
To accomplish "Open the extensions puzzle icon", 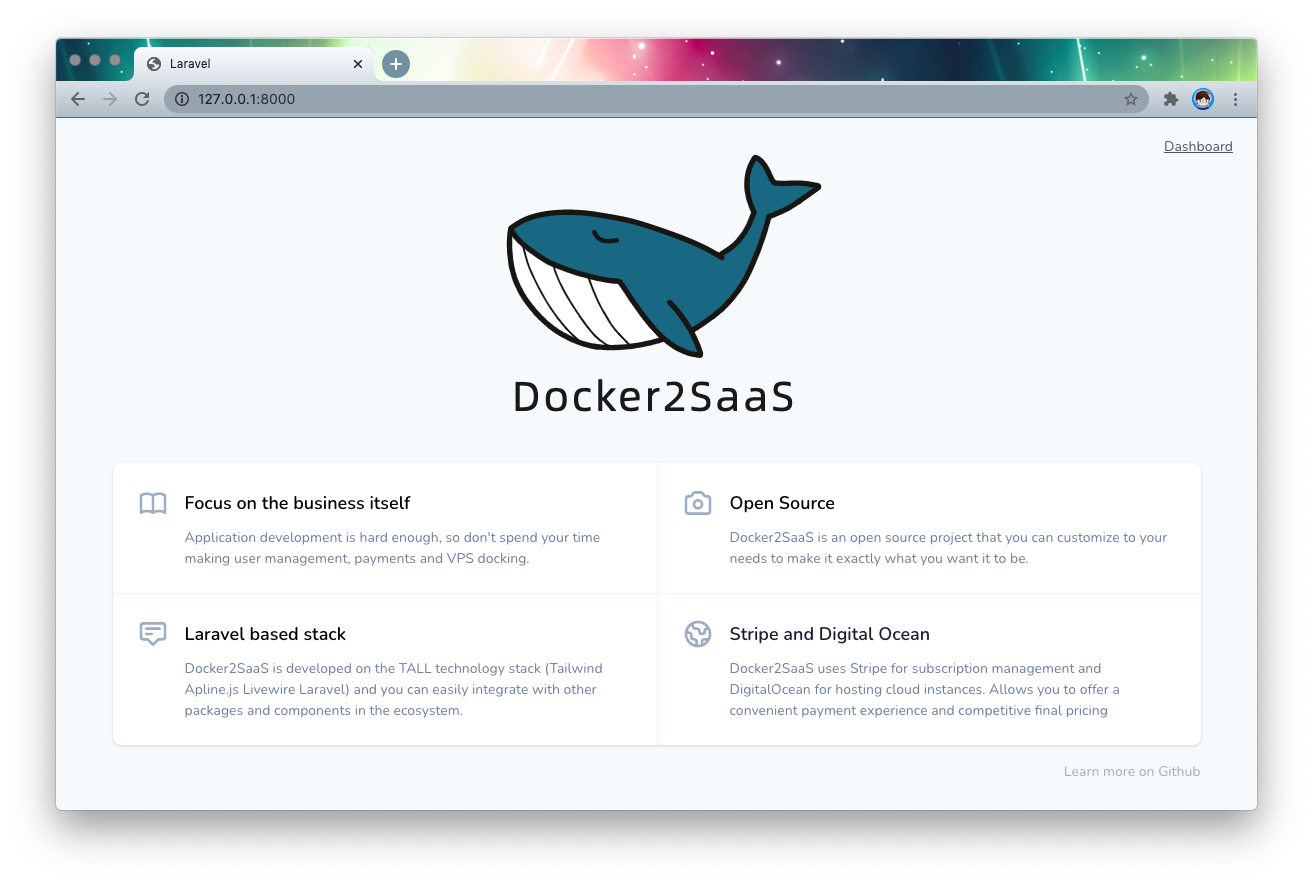I will click(1170, 99).
